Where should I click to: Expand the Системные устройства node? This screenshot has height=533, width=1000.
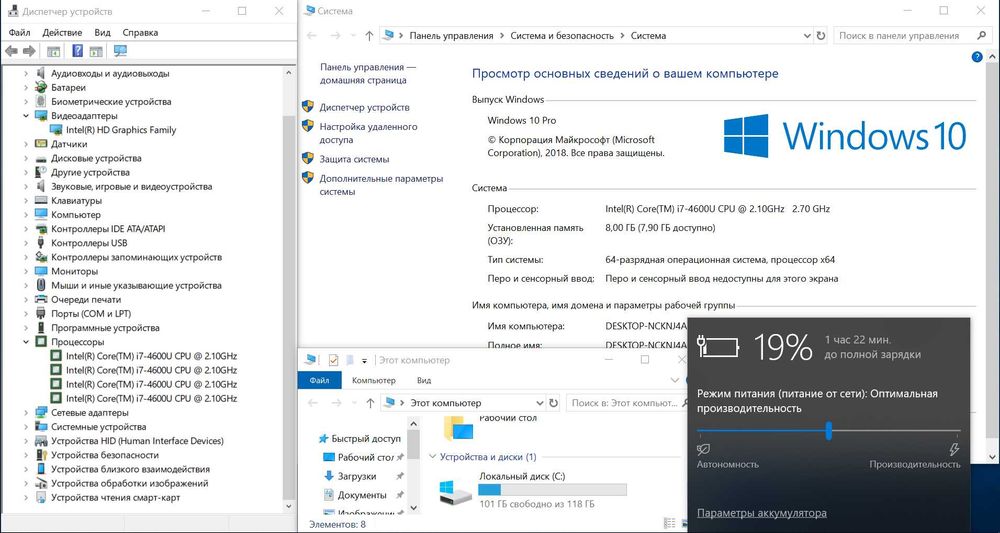[26, 427]
